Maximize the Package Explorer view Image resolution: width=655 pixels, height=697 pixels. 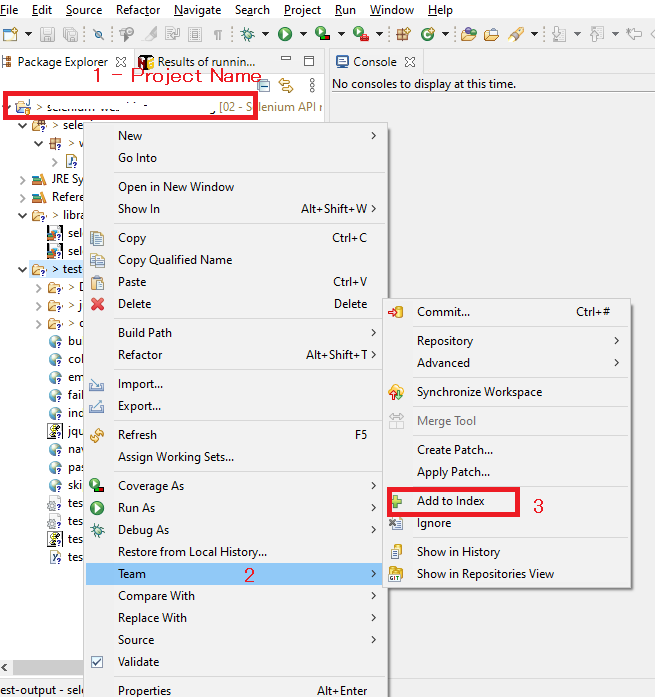[x=309, y=61]
